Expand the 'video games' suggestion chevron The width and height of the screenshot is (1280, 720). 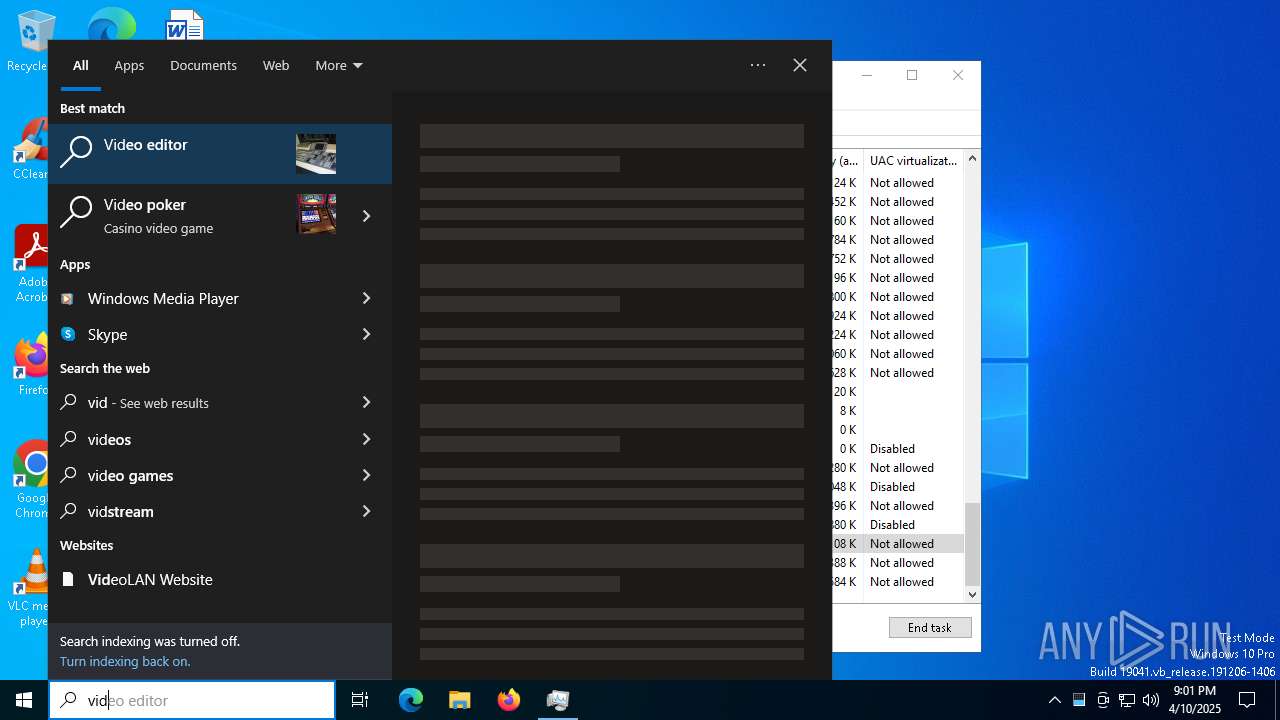[366, 475]
